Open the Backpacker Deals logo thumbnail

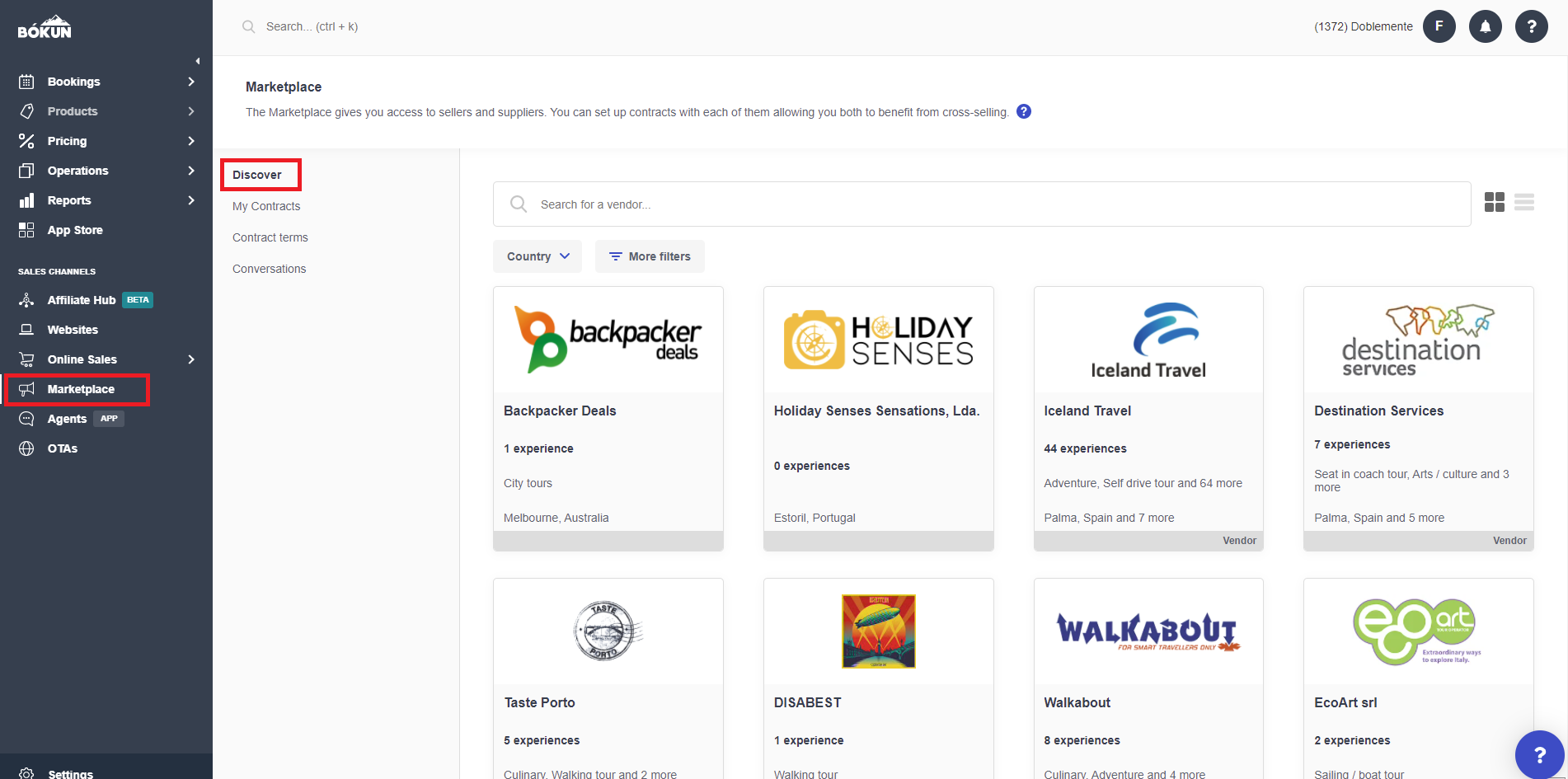point(608,340)
